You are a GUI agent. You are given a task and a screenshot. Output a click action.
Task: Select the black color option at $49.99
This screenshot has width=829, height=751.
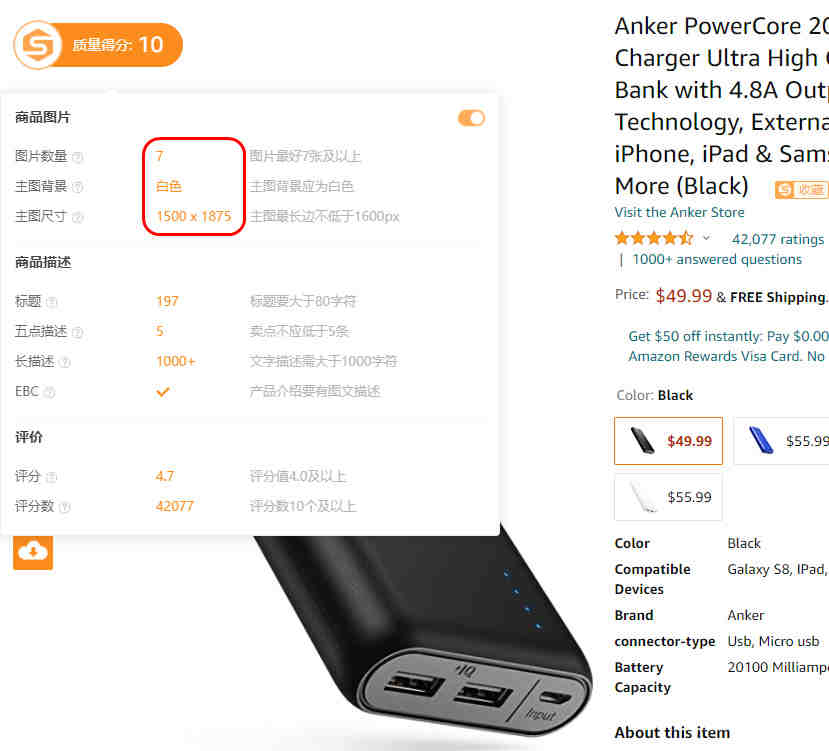[x=668, y=441]
